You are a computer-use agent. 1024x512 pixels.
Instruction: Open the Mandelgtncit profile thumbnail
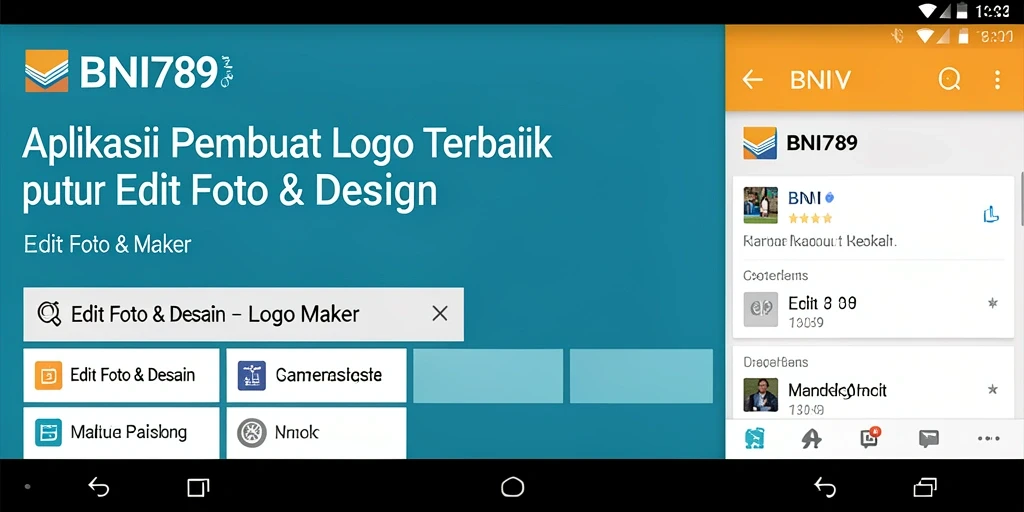click(x=761, y=394)
